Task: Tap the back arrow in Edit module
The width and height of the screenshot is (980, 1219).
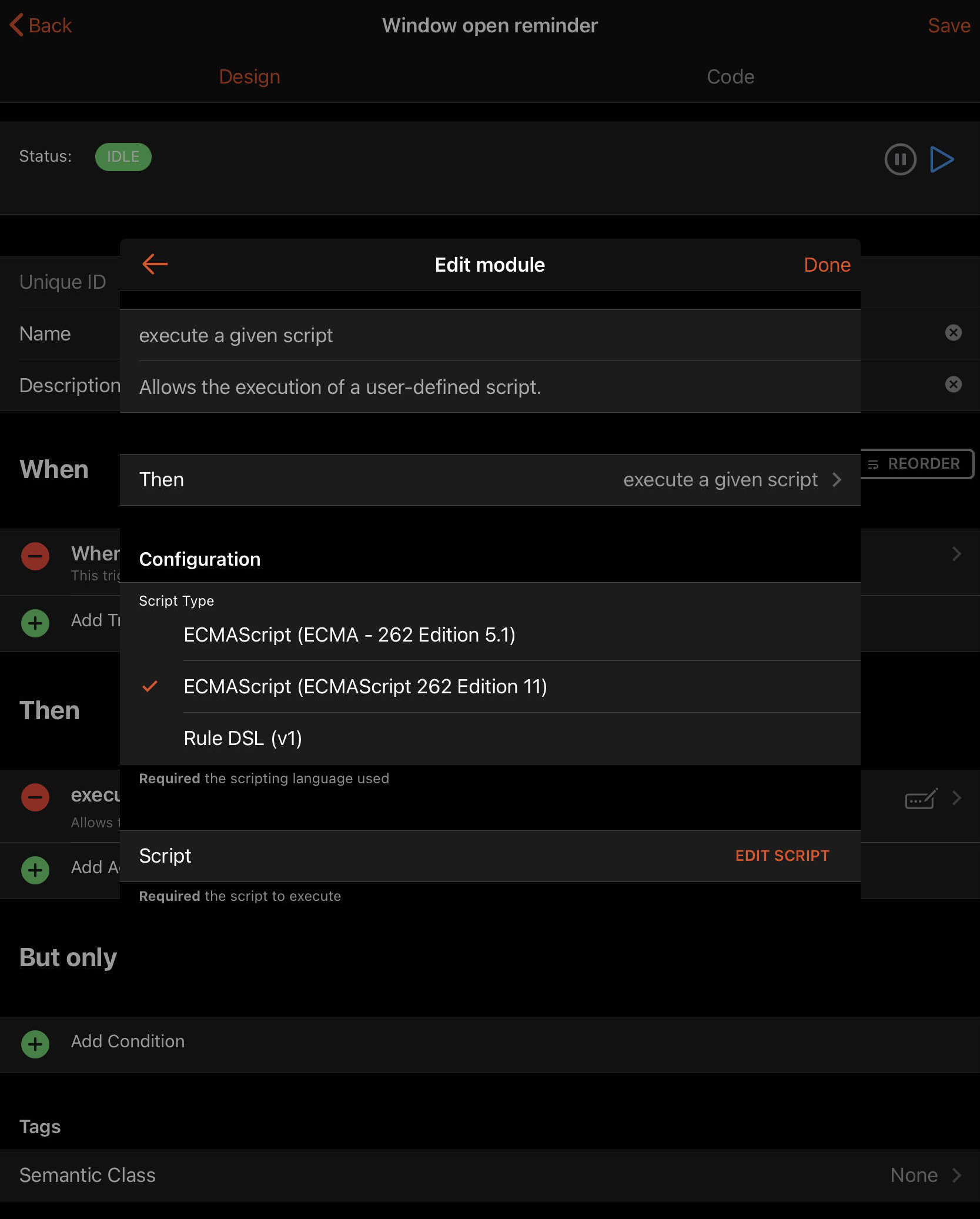Action: coord(155,264)
